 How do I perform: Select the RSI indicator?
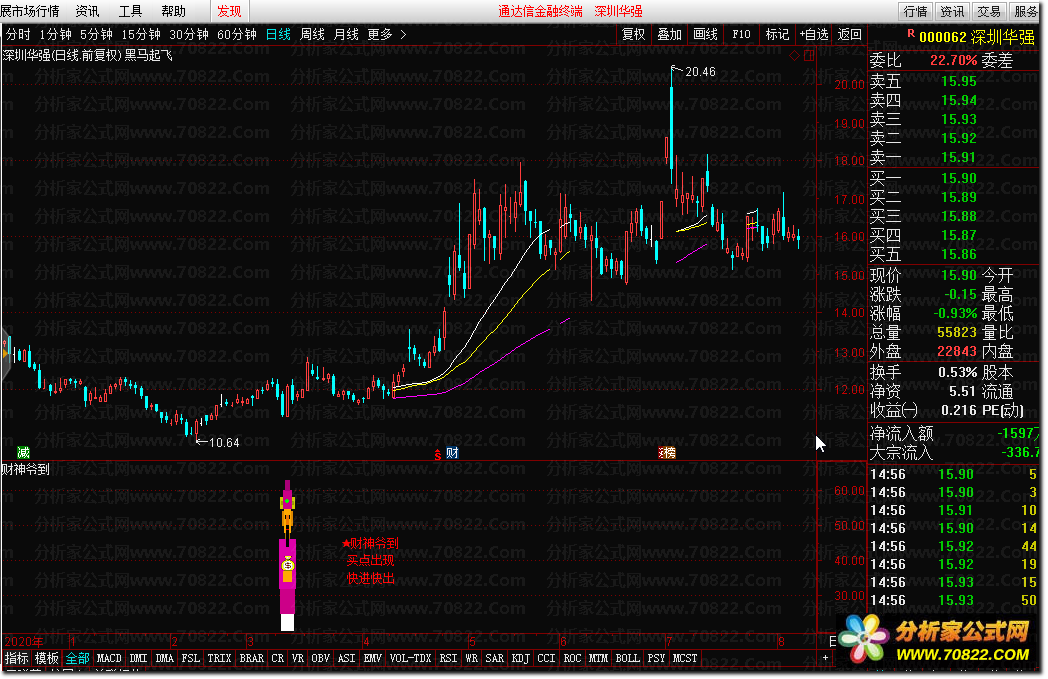(x=448, y=658)
